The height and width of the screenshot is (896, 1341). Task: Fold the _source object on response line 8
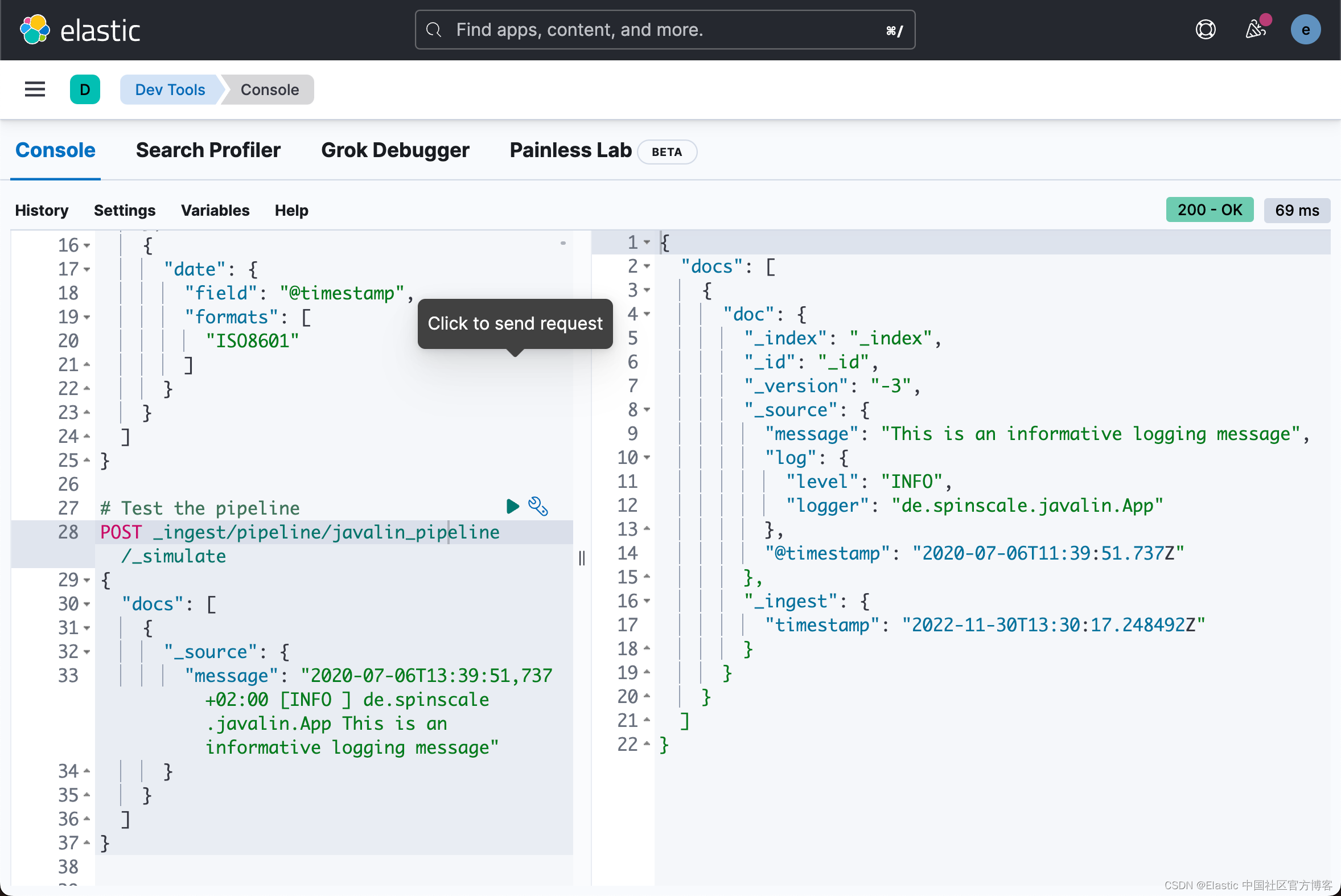647,410
